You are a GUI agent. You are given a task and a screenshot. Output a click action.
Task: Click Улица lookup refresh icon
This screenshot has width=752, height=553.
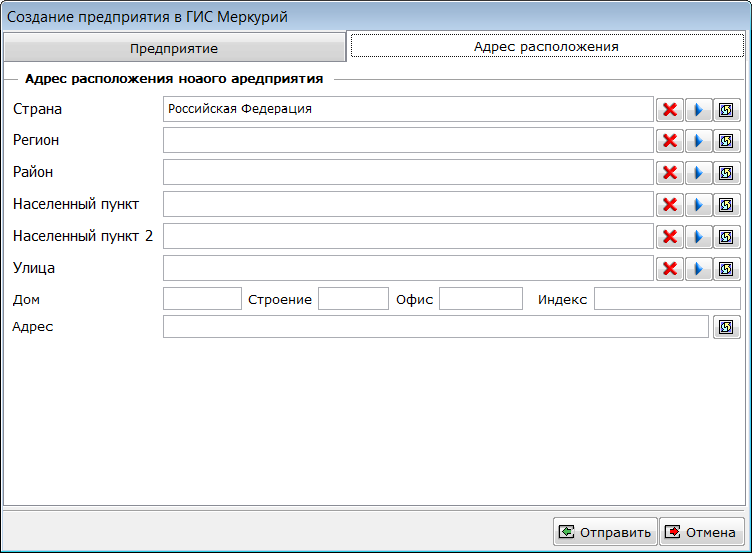coord(727,269)
